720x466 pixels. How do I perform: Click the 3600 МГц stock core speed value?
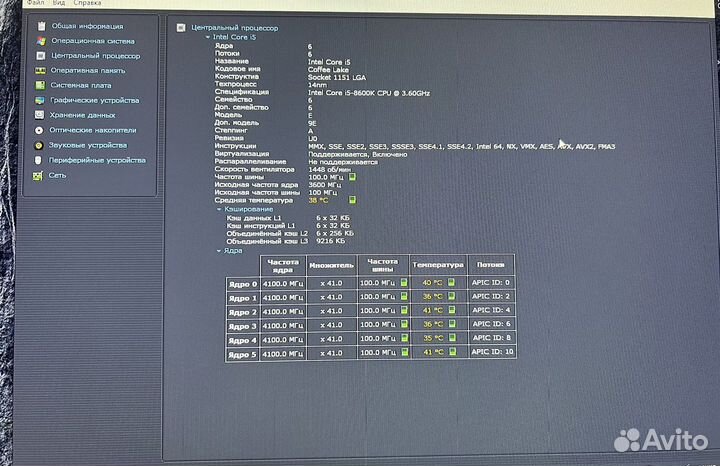click(x=325, y=185)
